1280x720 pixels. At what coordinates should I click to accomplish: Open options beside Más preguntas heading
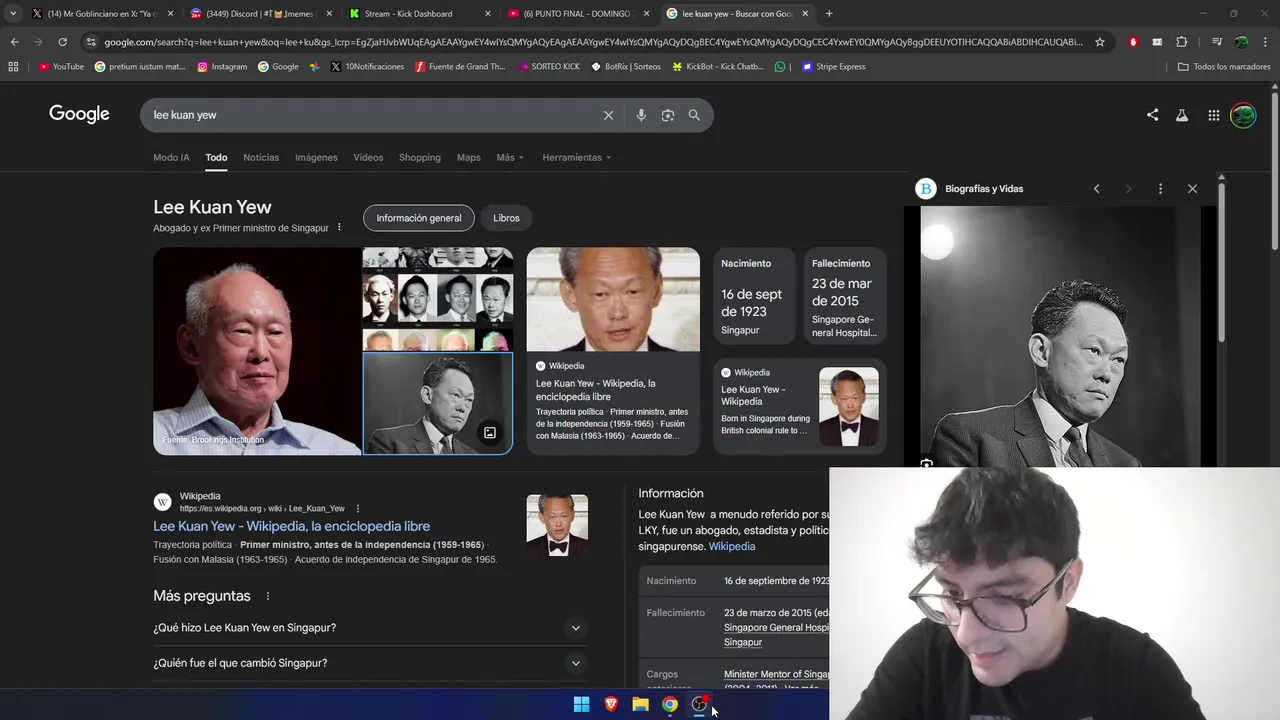[267, 596]
